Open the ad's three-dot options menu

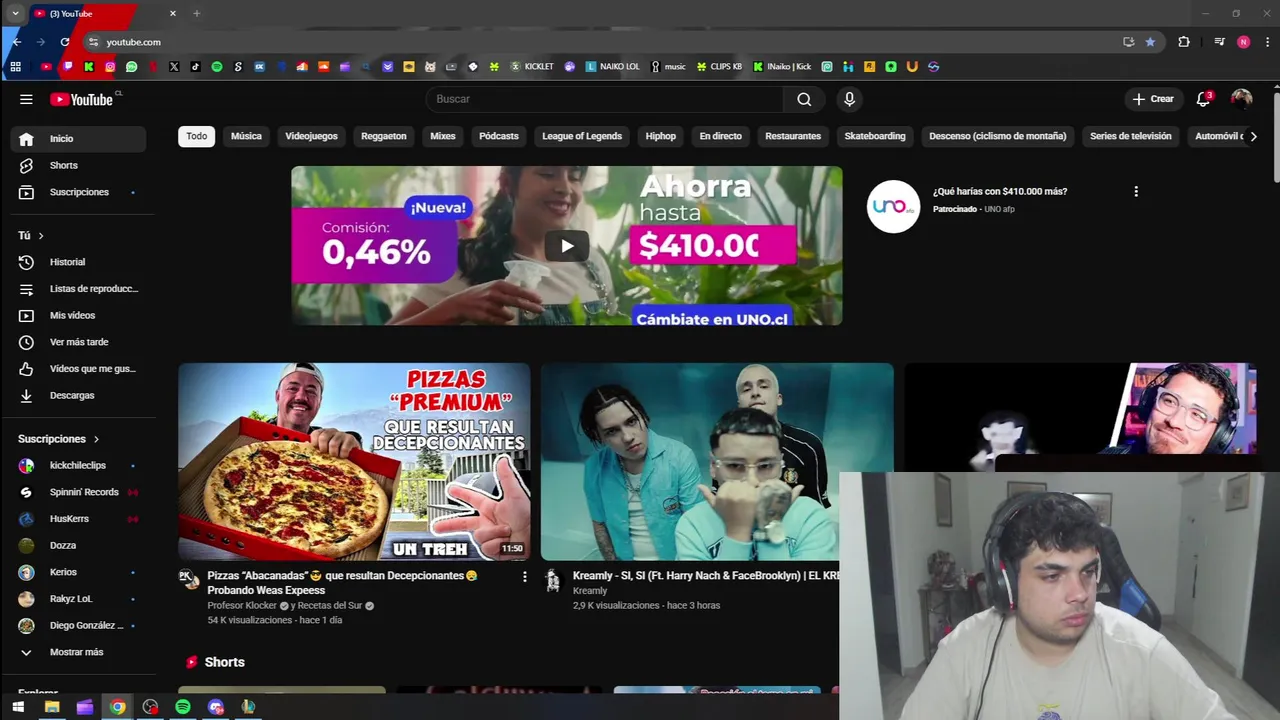point(1135,191)
